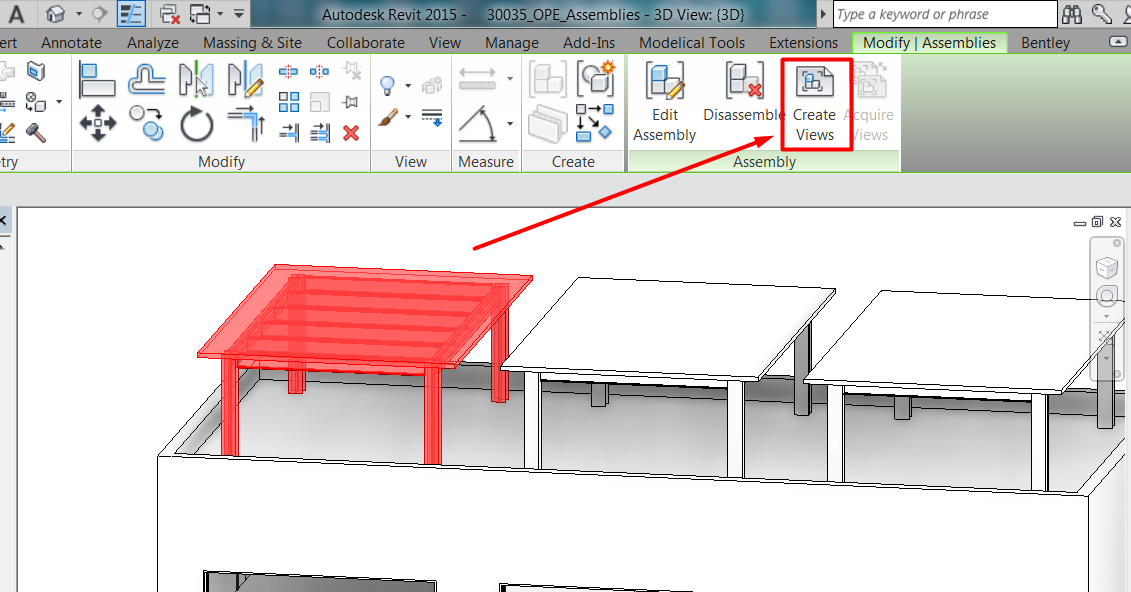Open Customize Quick Access Toolbar dropdown

pos(239,14)
